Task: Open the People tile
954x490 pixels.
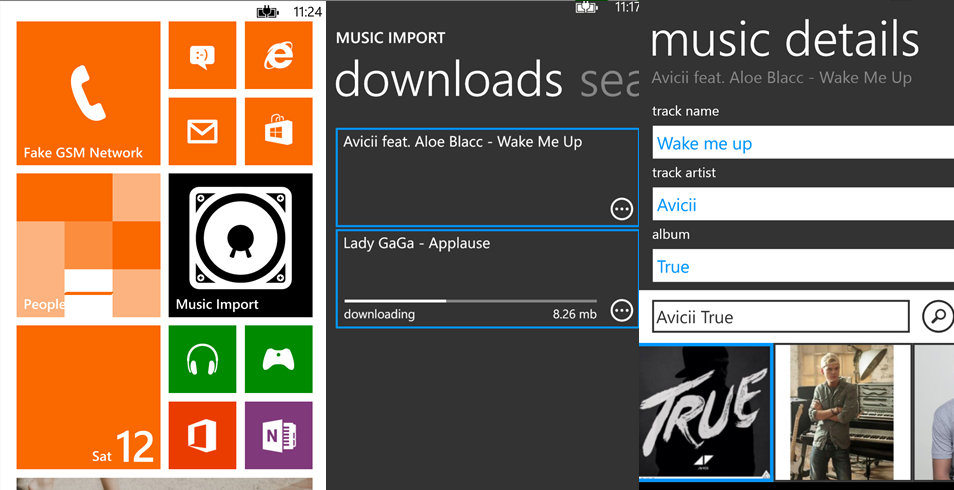Action: point(88,245)
